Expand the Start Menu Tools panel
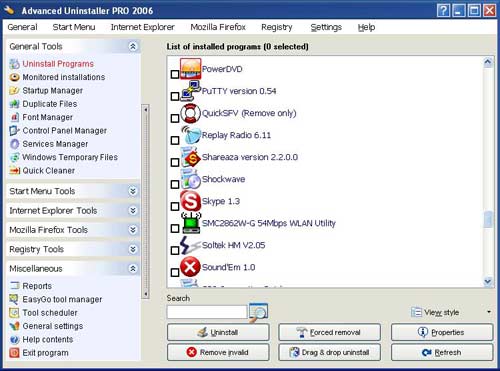The image size is (500, 371). 133,191
